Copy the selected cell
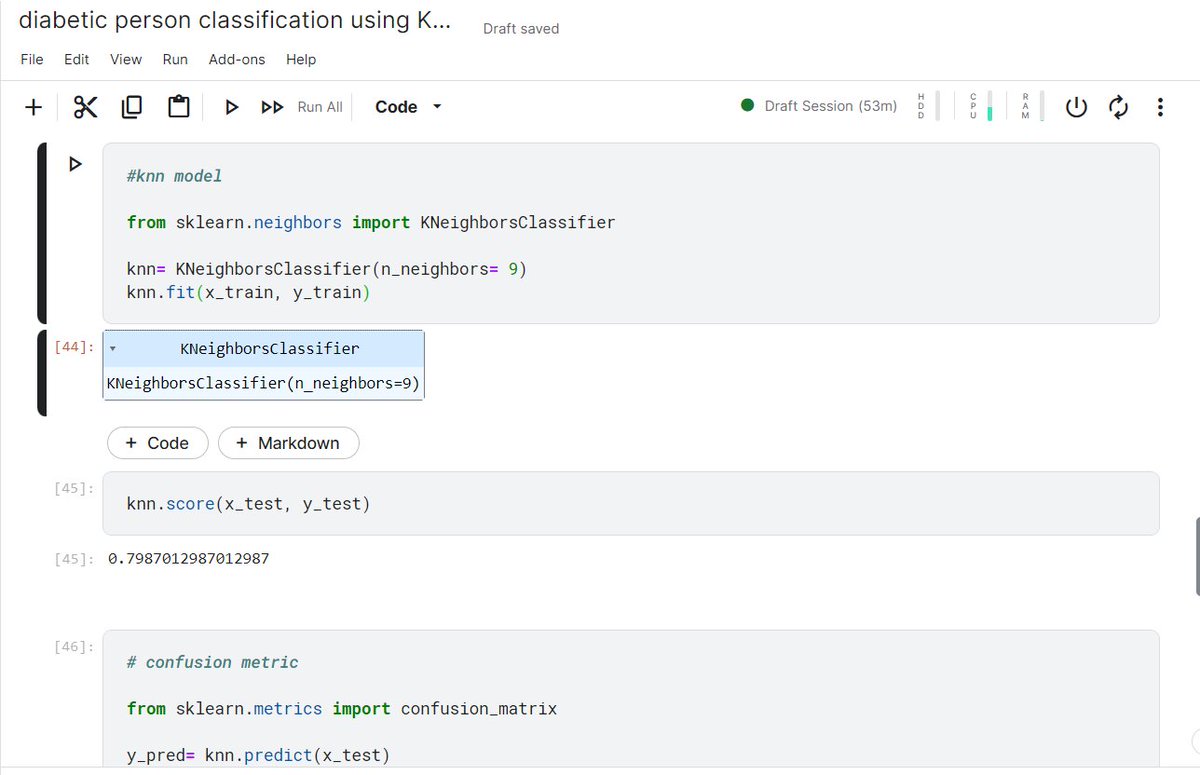The width and height of the screenshot is (1200, 775). pyautogui.click(x=132, y=107)
